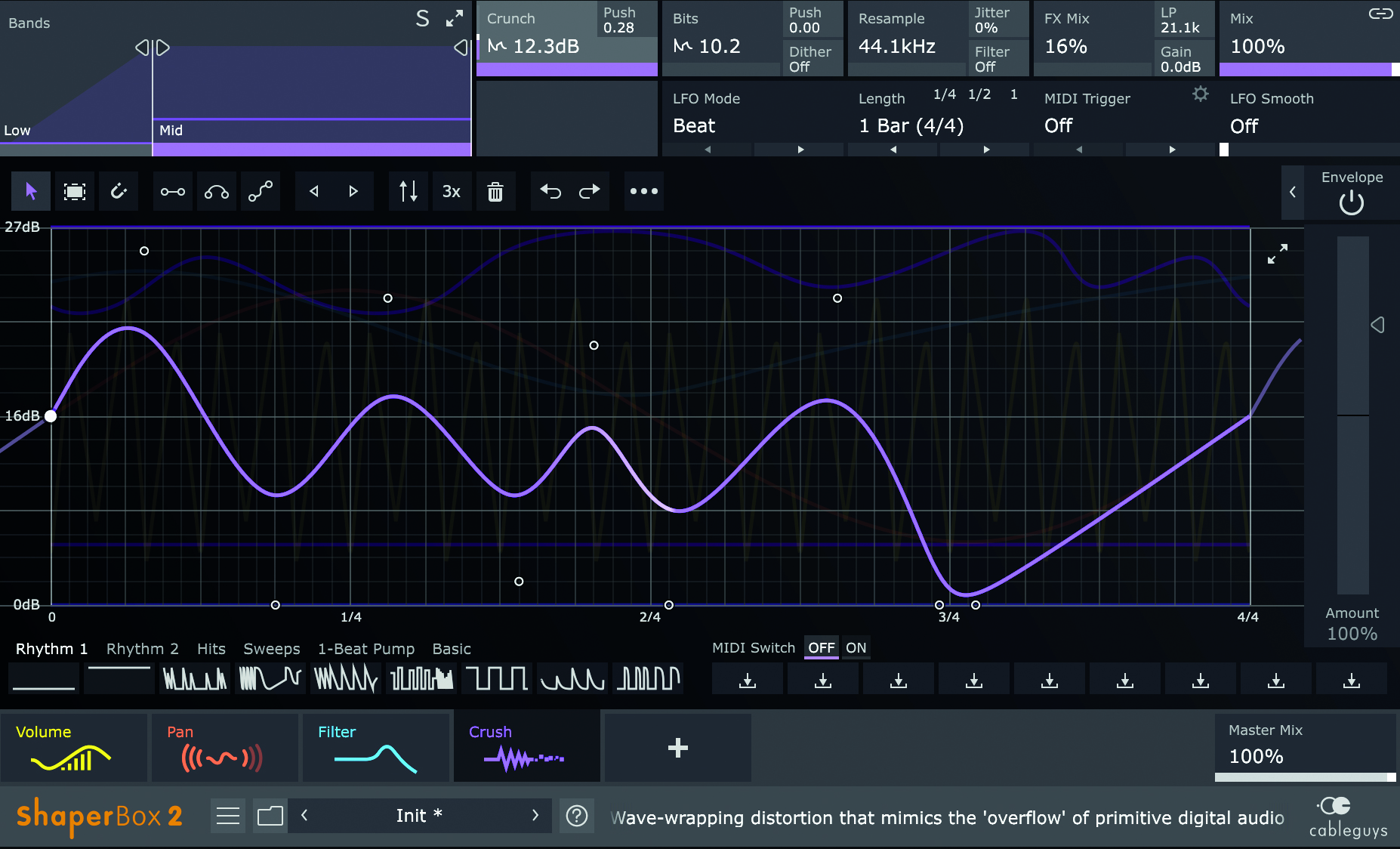Step LFO Mode to next option
1400x849 pixels.
(800, 150)
